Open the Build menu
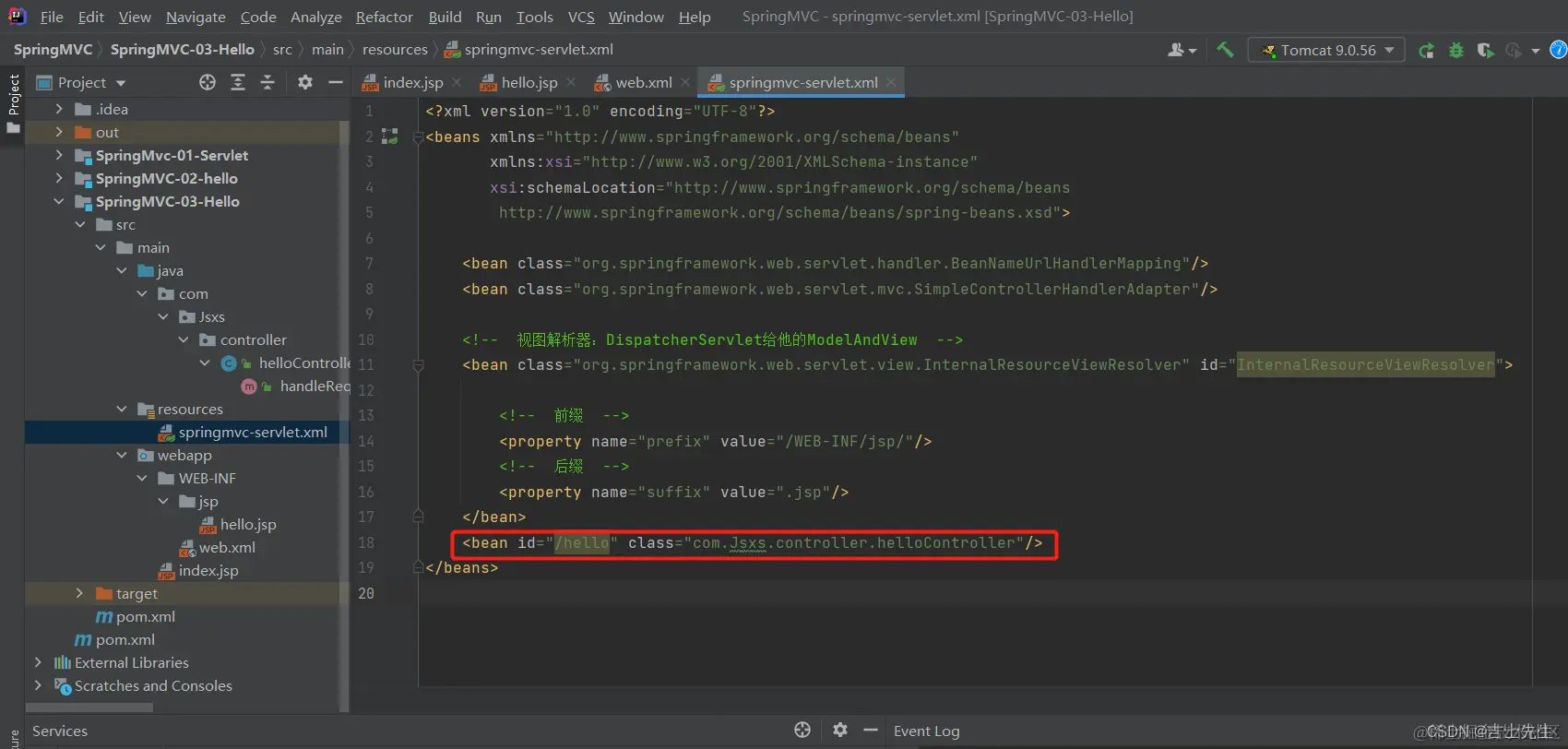The width and height of the screenshot is (1568, 749). [x=445, y=17]
